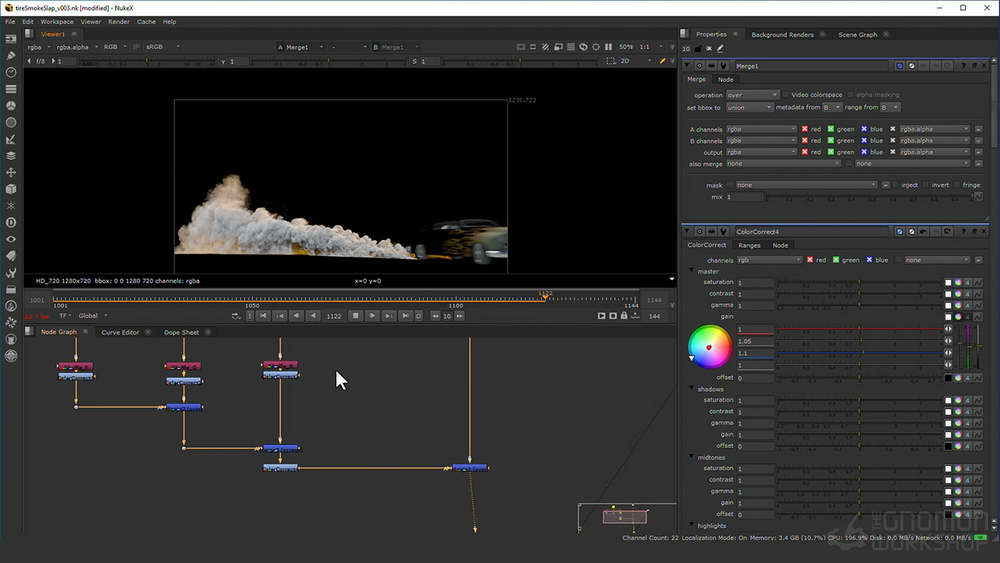Toggle output red checkbox
Screen dimensions: 1000x563
tap(805, 152)
